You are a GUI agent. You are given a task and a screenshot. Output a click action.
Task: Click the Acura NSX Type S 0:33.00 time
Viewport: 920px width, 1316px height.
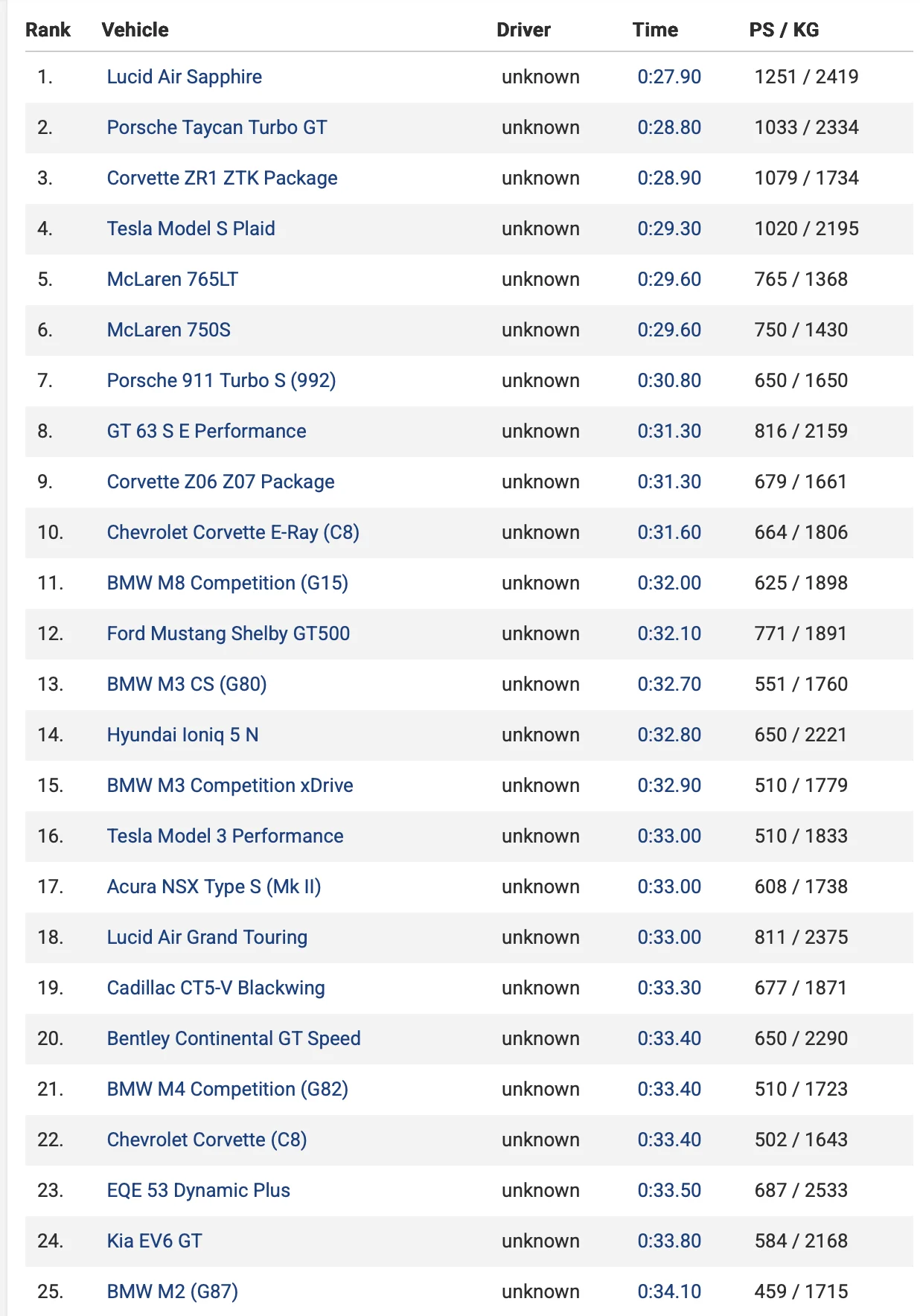coord(669,887)
